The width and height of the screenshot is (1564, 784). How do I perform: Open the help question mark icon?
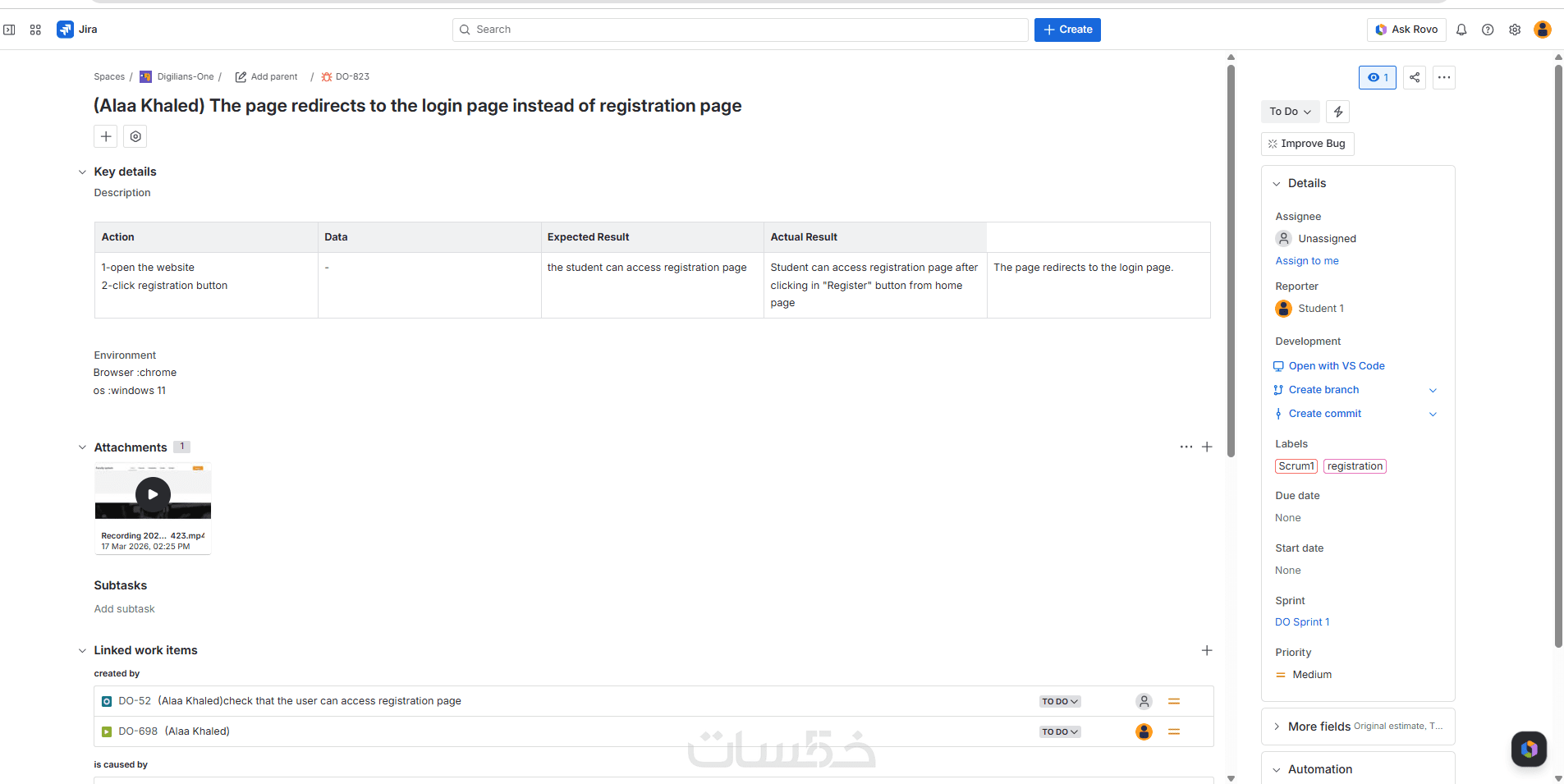click(x=1488, y=30)
